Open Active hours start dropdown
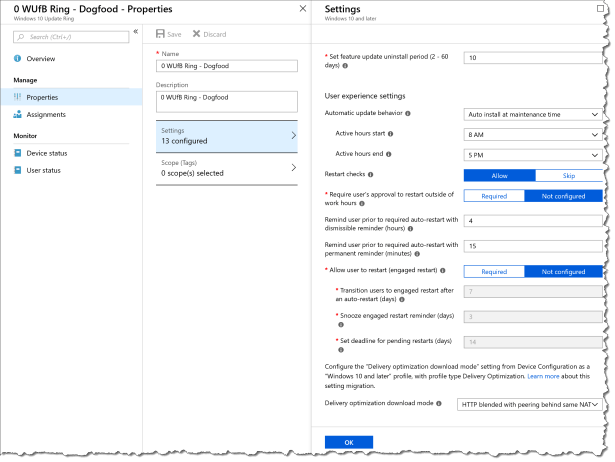 533,135
